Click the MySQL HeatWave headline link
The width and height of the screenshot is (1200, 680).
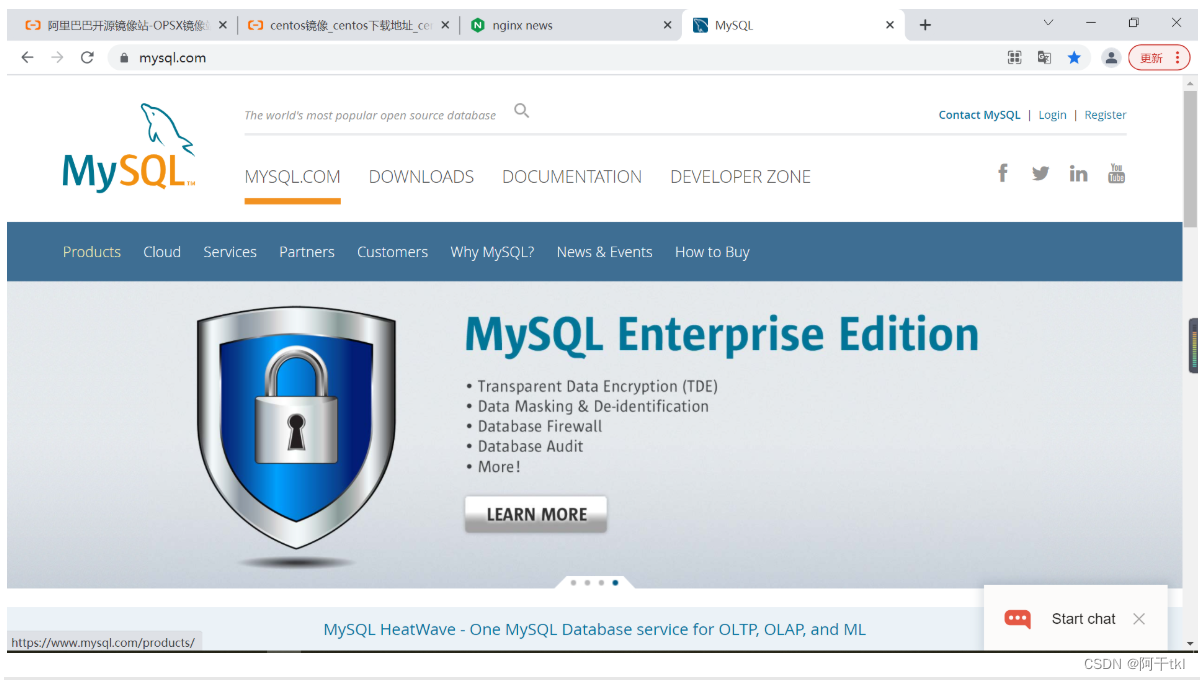coord(594,629)
